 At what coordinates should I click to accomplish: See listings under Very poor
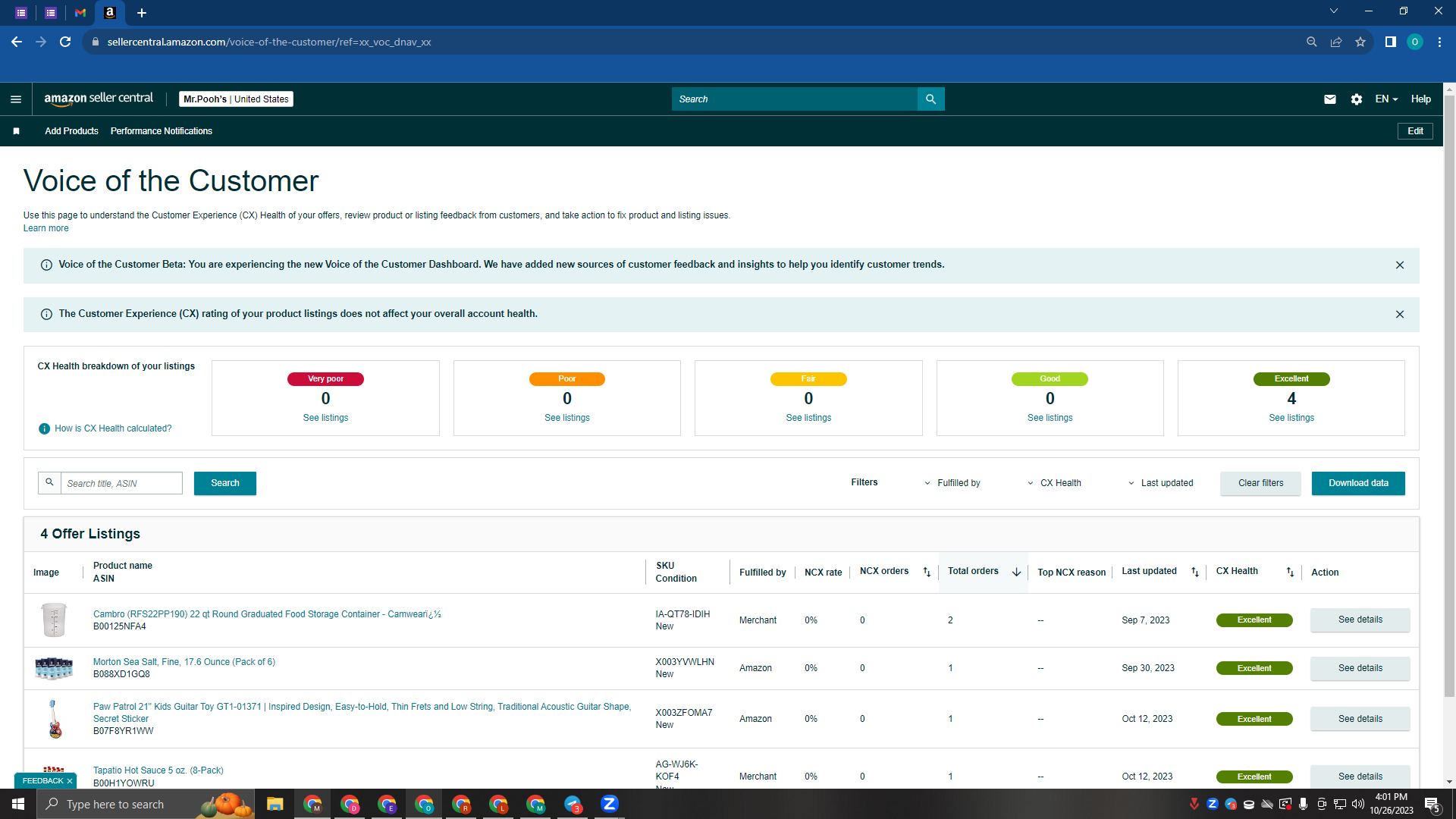325,418
